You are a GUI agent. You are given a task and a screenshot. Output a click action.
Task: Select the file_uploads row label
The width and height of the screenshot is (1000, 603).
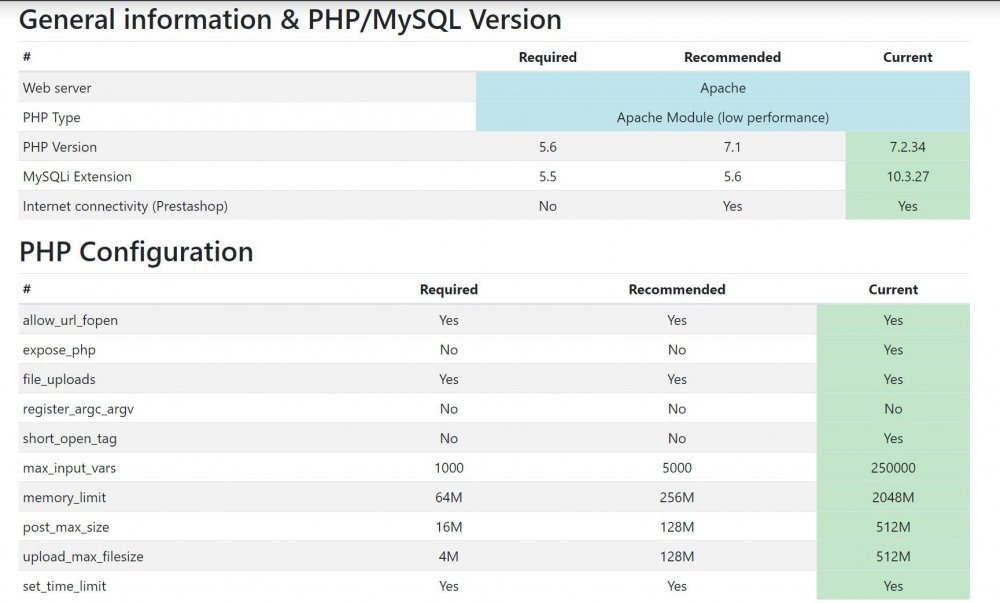point(59,379)
